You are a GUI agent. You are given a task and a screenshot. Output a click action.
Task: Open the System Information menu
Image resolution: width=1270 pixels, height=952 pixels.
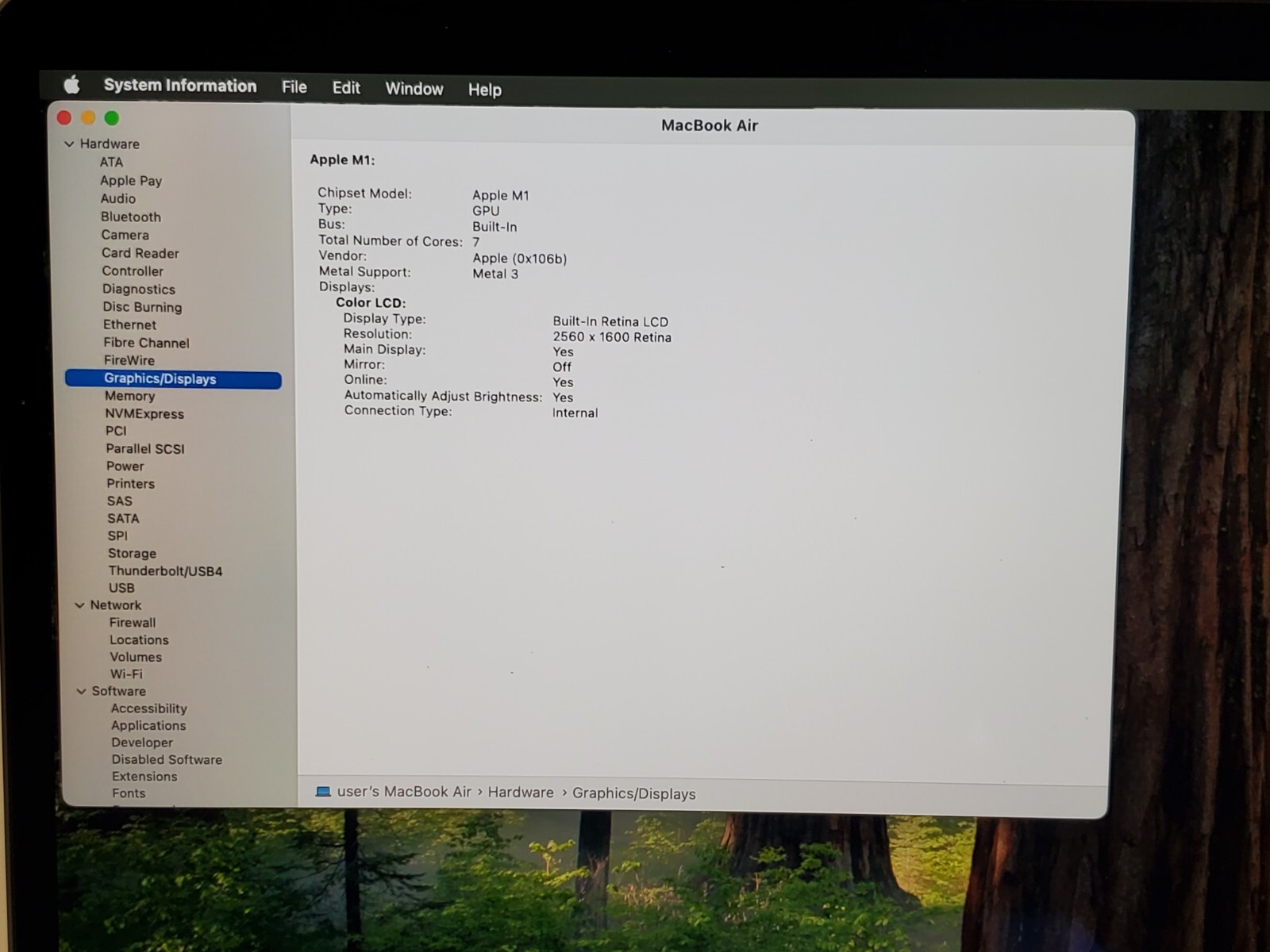(180, 86)
